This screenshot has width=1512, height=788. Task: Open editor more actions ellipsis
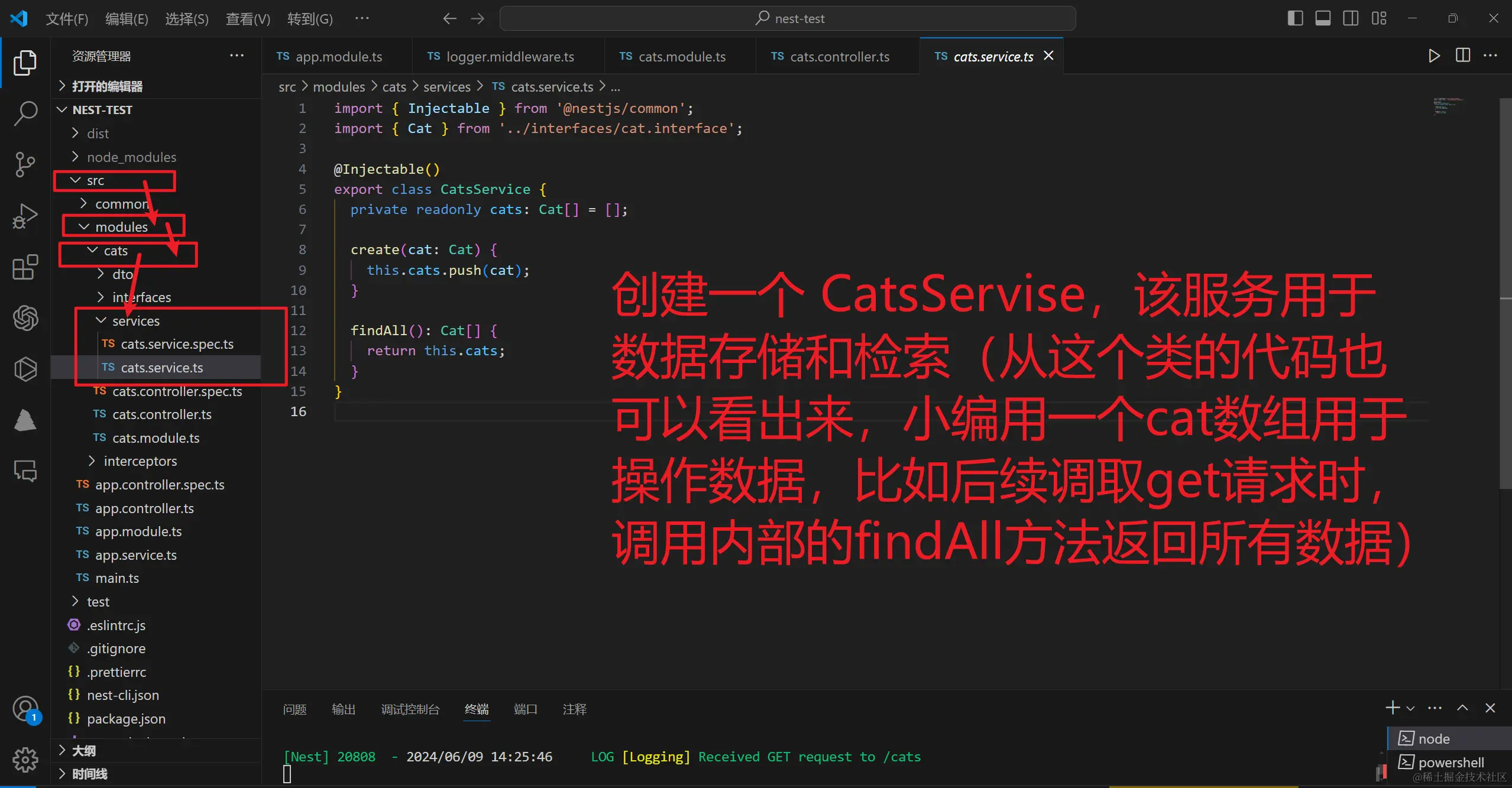[1491, 56]
